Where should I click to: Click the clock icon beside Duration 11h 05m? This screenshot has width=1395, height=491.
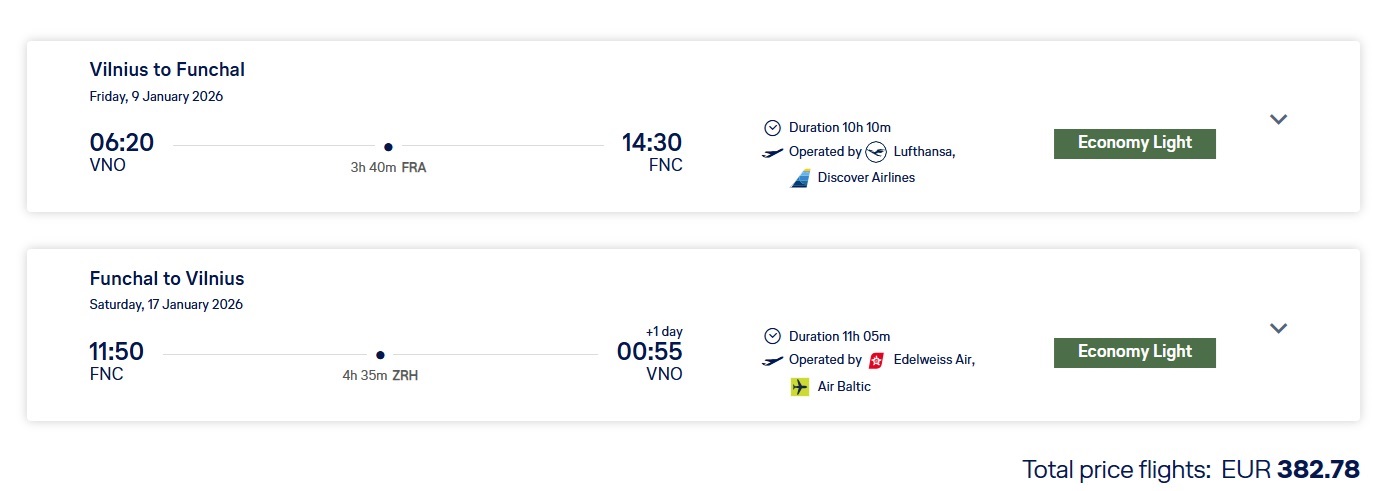[772, 336]
